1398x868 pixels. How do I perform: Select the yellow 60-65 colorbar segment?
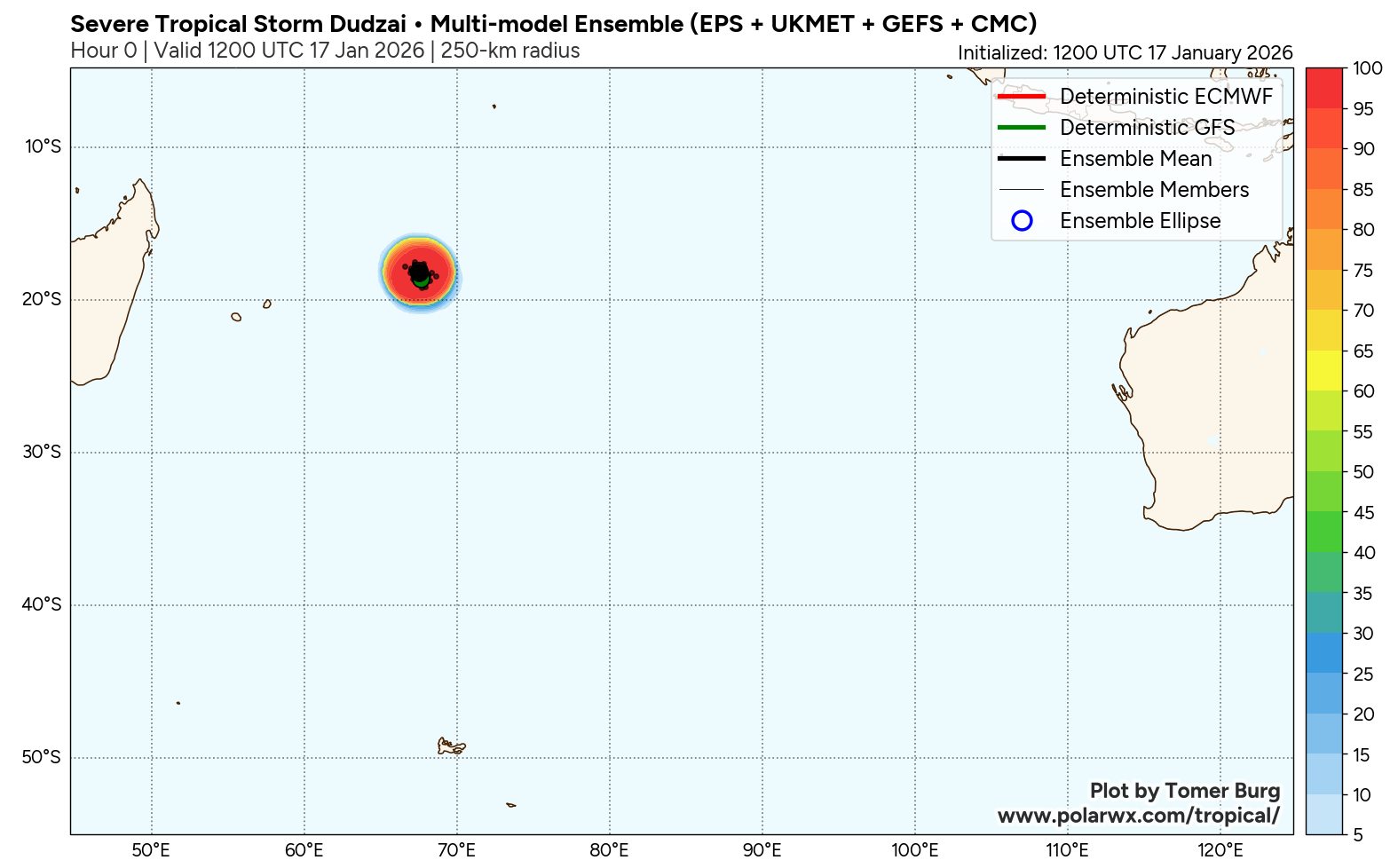point(1323,371)
